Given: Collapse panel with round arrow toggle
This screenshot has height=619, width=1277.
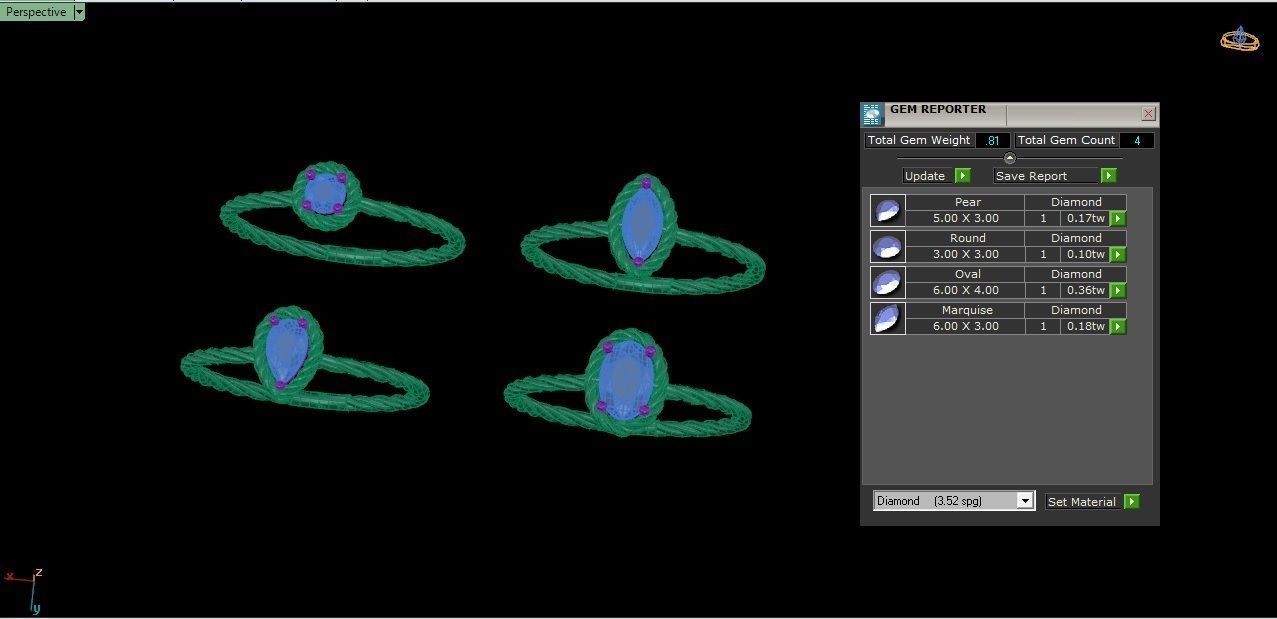Looking at the screenshot, I should [x=1009, y=158].
